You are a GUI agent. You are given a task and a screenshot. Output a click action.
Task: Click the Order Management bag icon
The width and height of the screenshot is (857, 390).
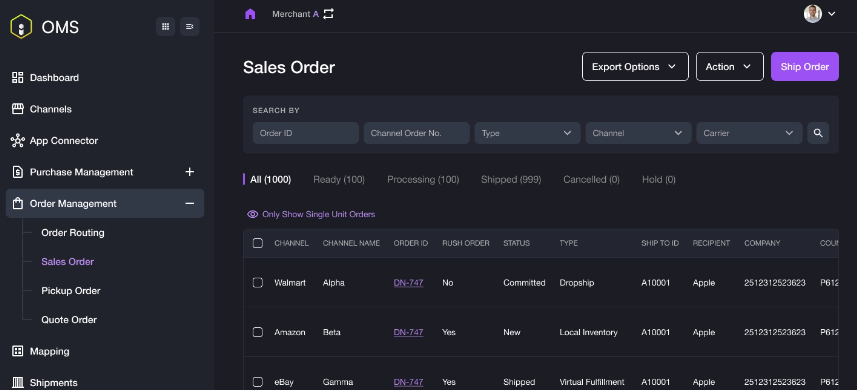pyautogui.click(x=17, y=203)
